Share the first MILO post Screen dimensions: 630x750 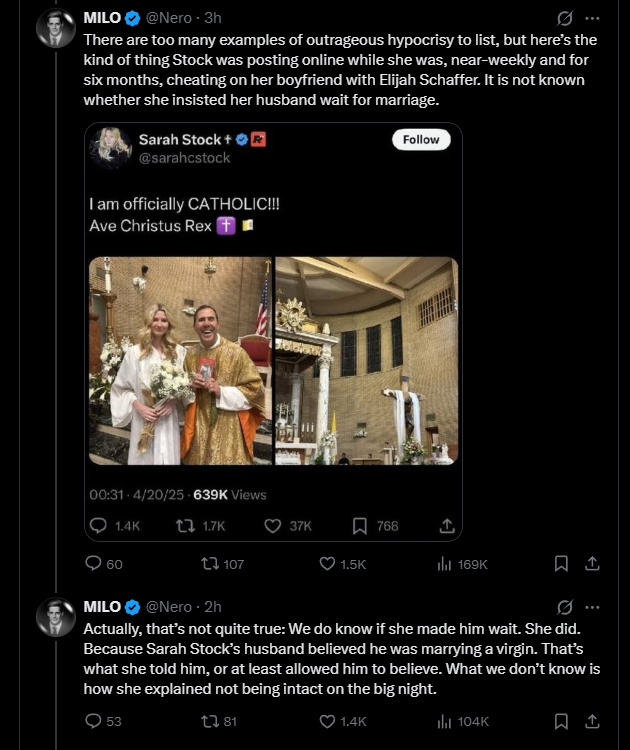(592, 564)
